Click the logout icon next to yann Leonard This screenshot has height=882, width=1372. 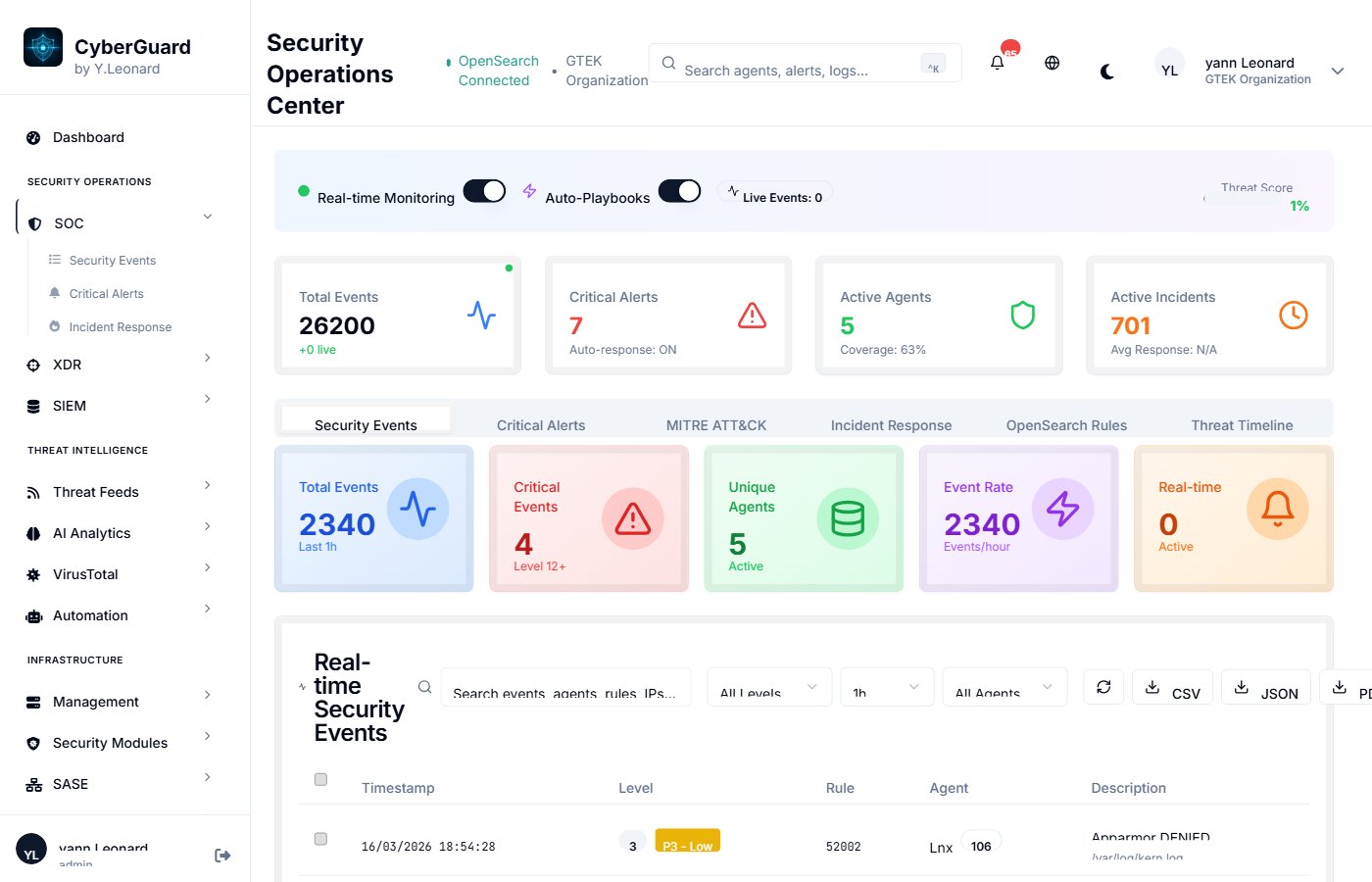point(222,855)
